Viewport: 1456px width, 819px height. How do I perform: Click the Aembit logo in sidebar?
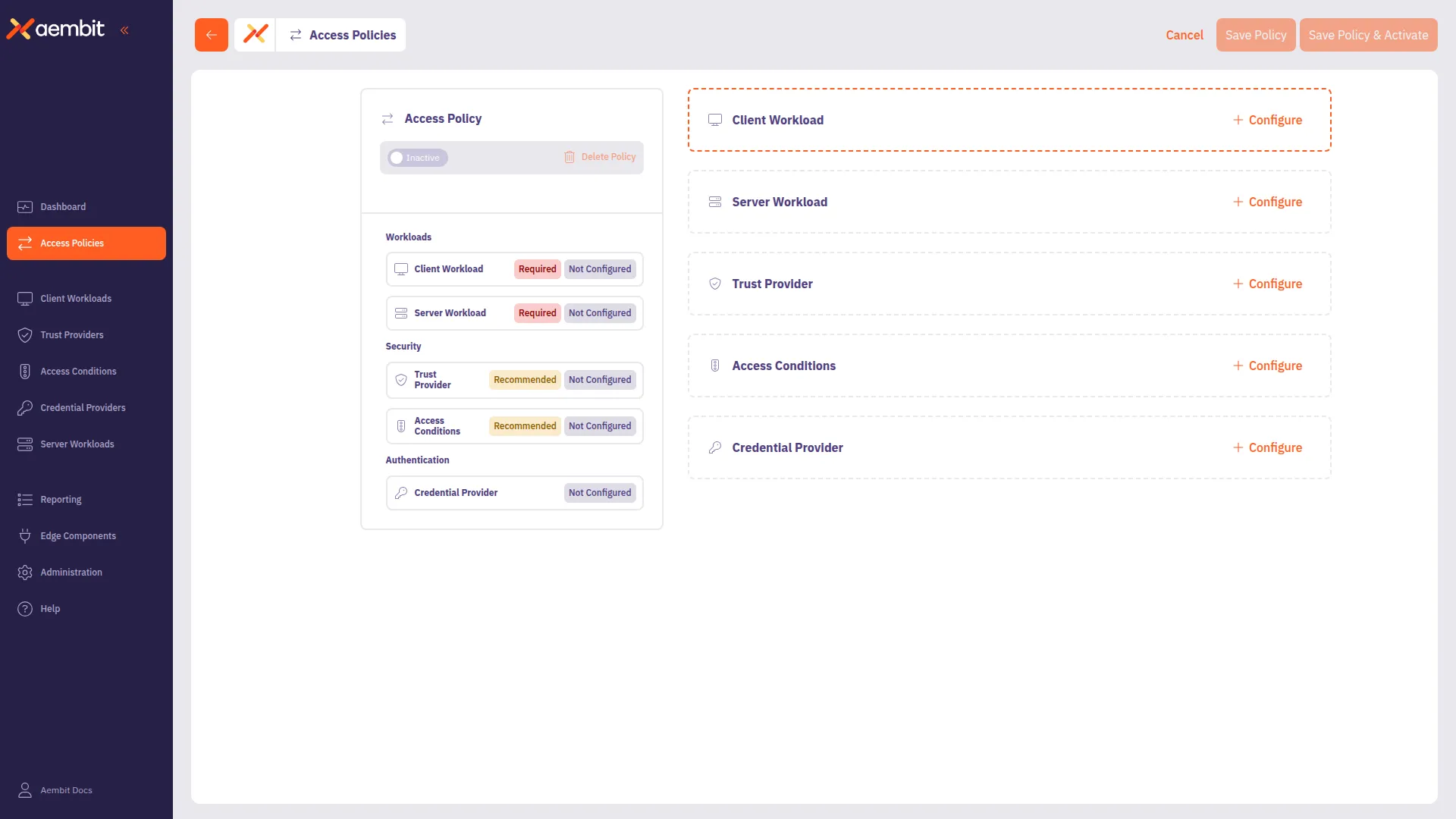55,29
